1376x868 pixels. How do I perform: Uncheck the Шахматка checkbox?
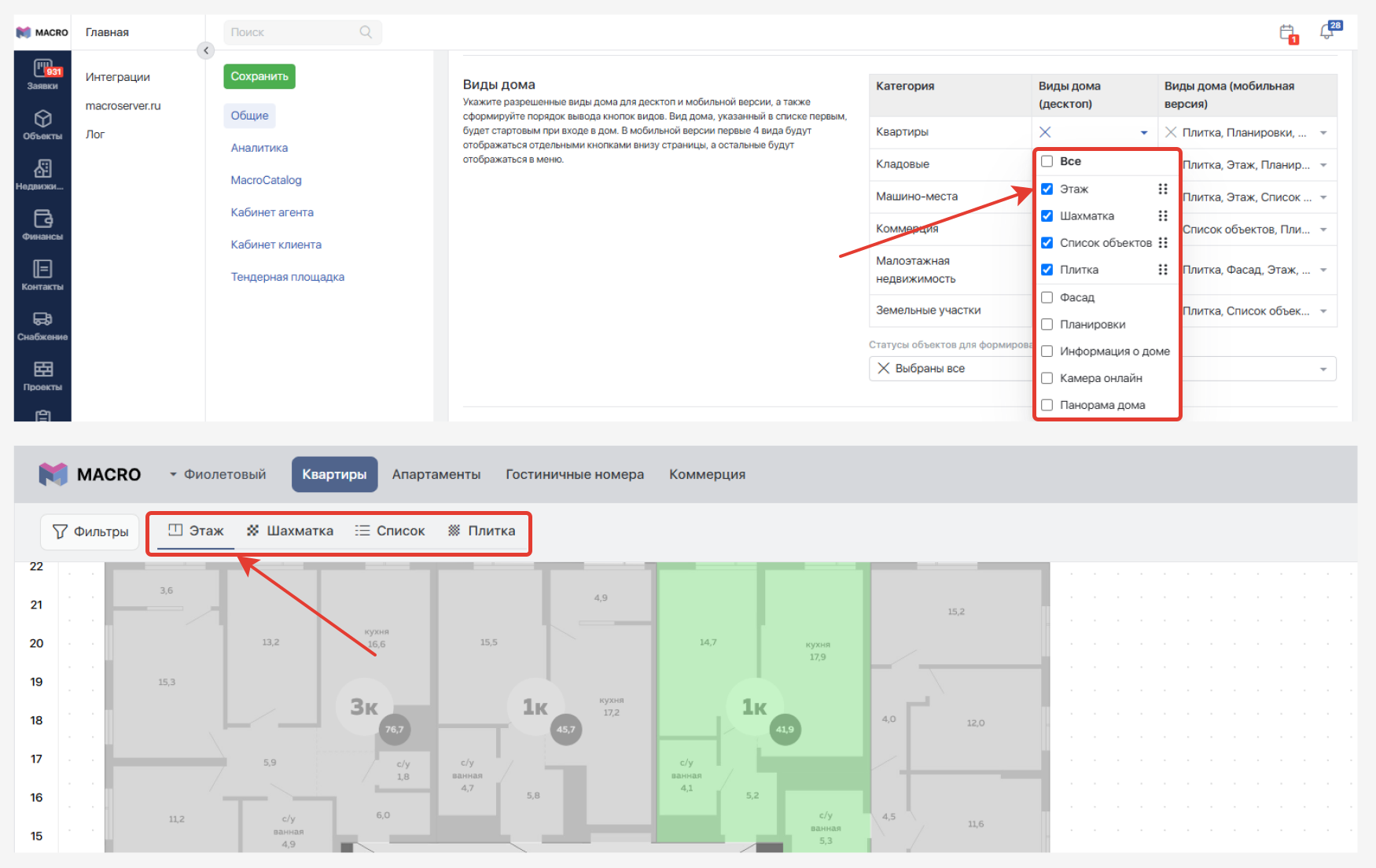click(x=1047, y=216)
